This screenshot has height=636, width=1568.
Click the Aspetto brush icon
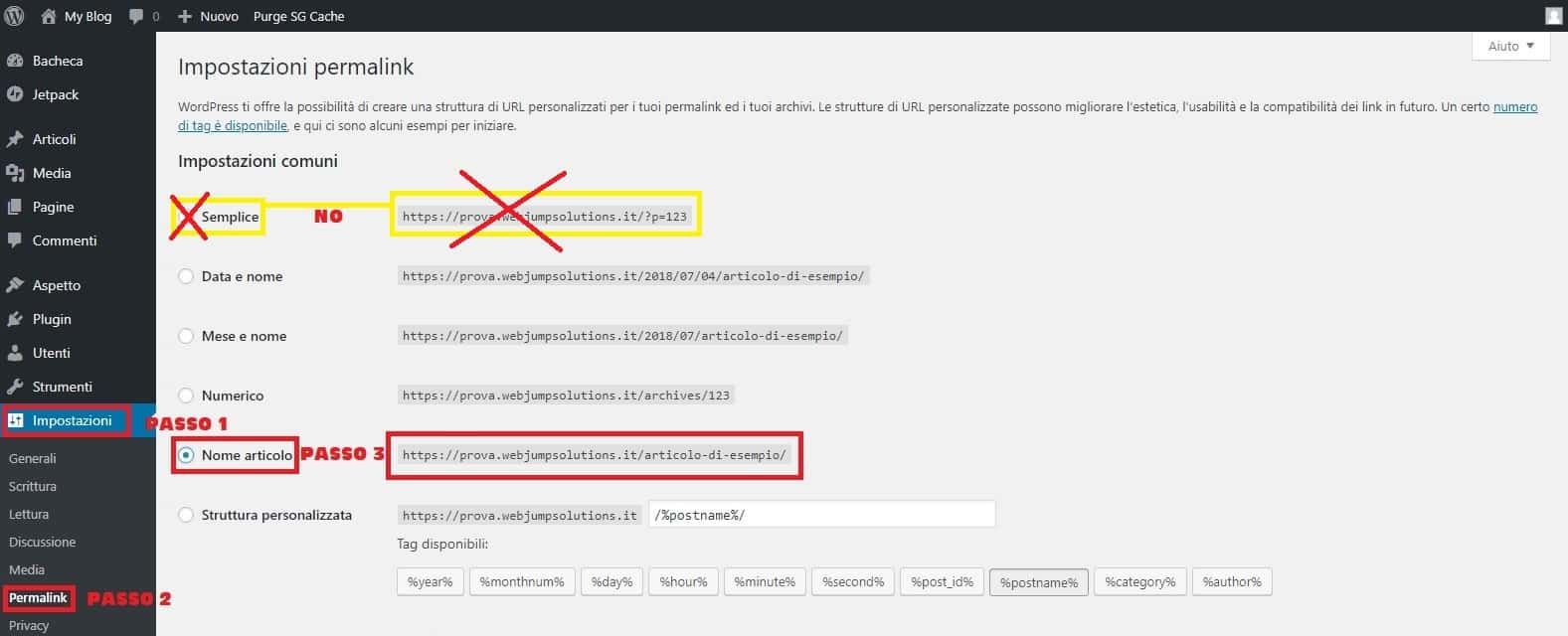pyautogui.click(x=15, y=285)
